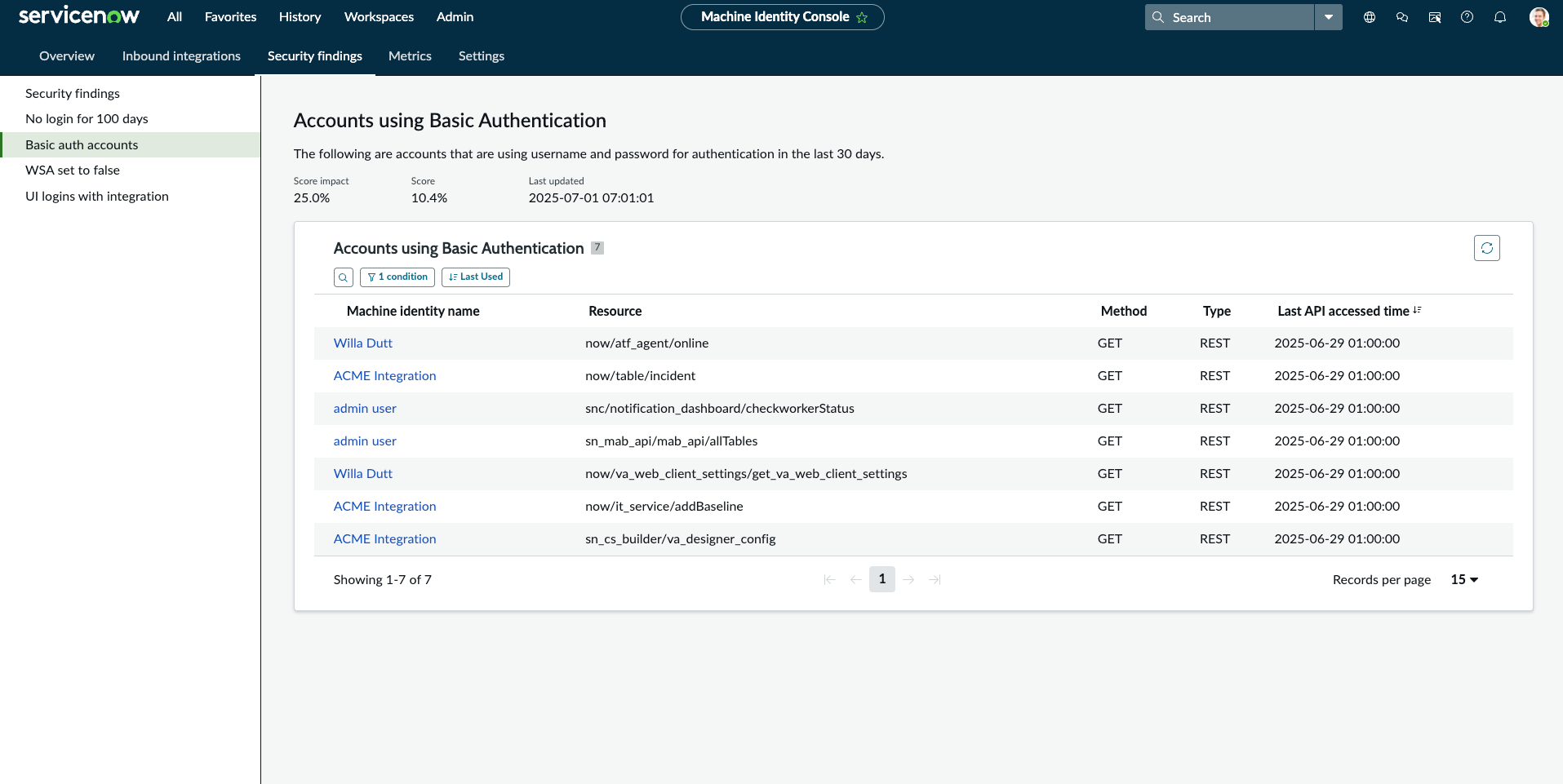Click page number 1 button
This screenshot has height=784, width=1563.
(x=882, y=579)
